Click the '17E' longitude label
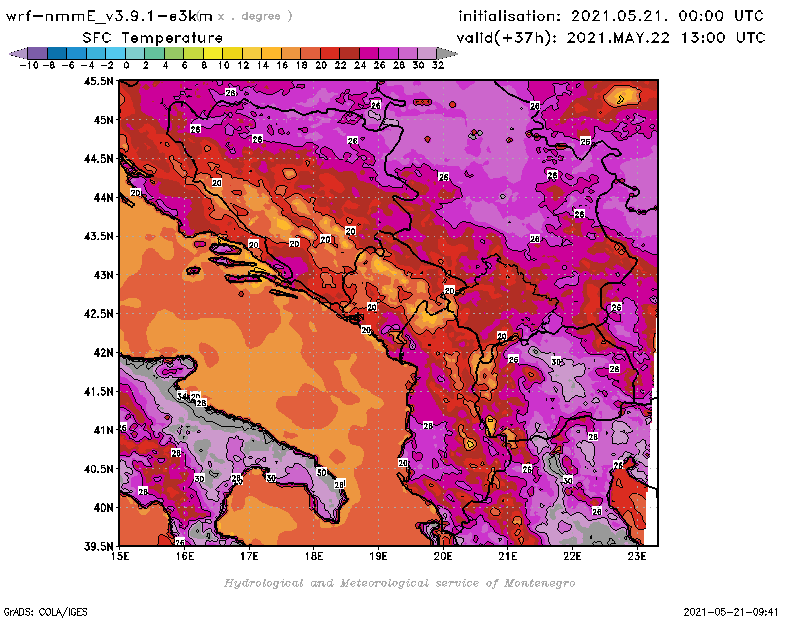 pos(249,556)
